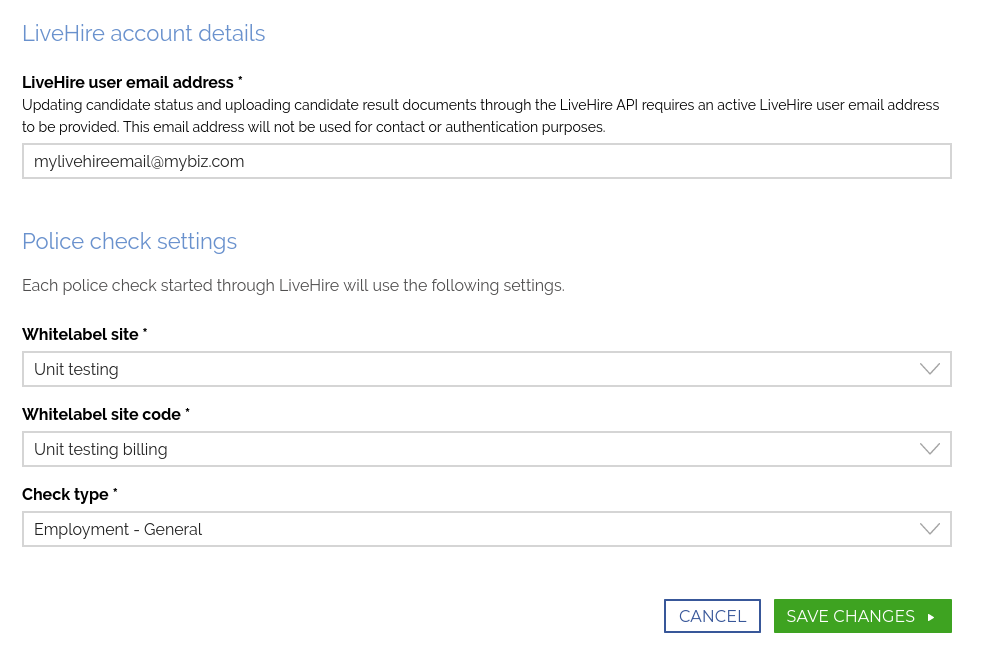Select the 'Employment - General' value text

118,529
